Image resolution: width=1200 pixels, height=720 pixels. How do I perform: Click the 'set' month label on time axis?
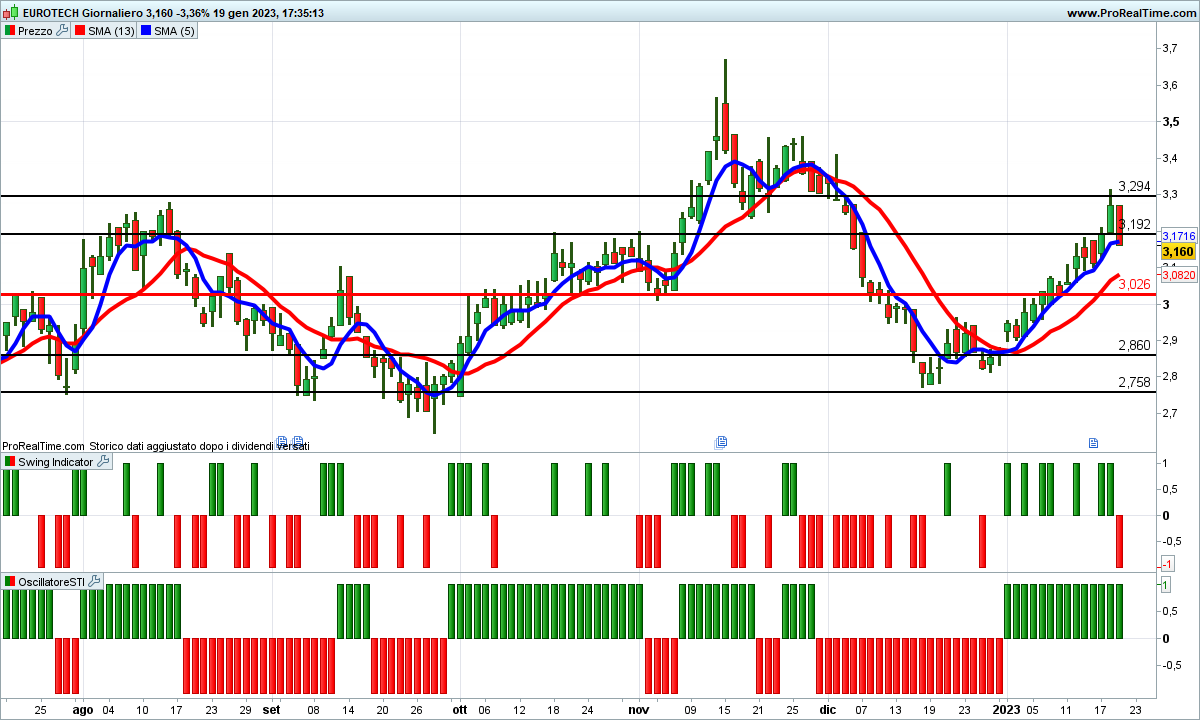pyautogui.click(x=271, y=709)
